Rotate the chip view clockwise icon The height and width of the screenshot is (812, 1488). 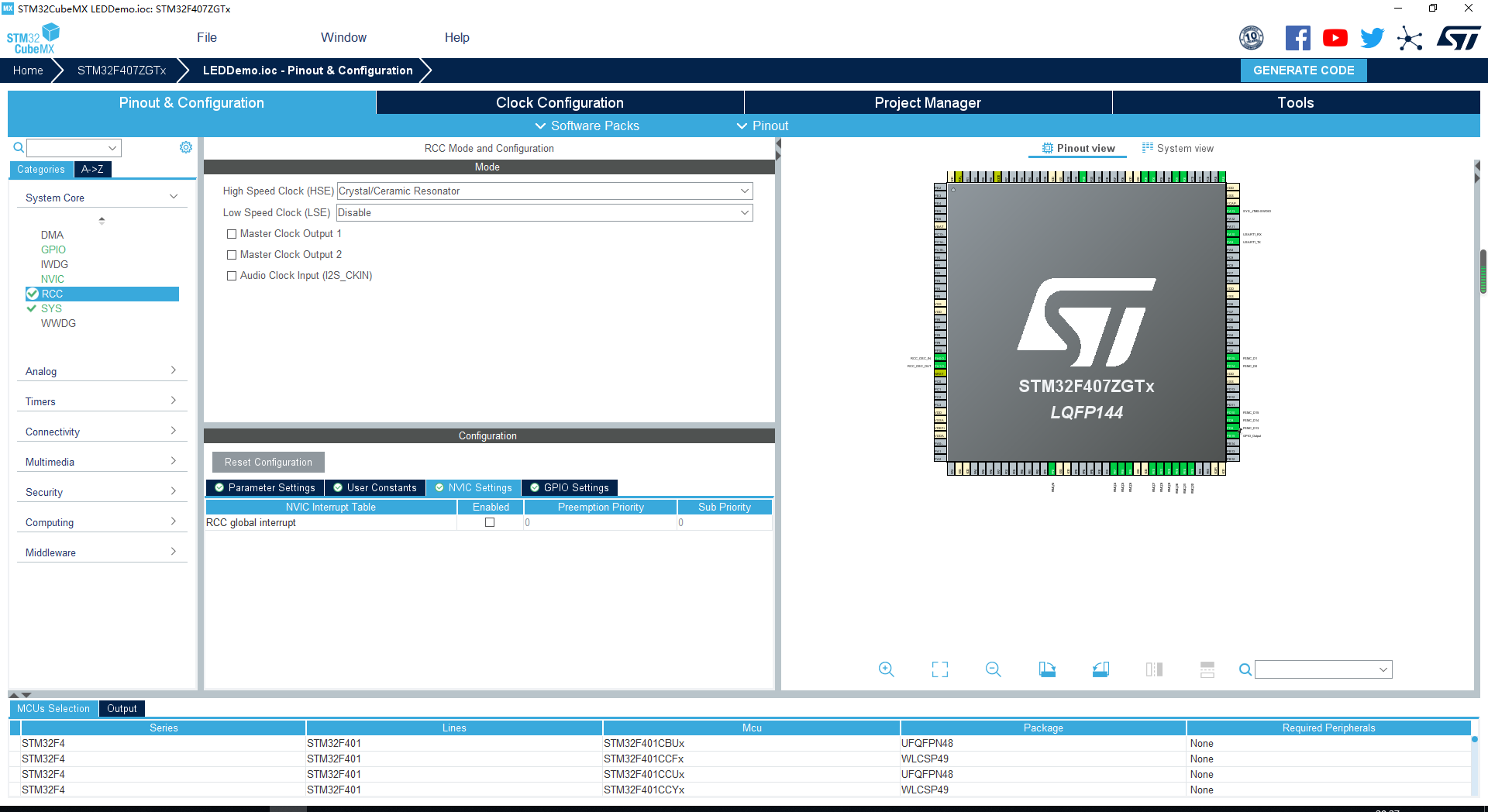pos(1047,669)
